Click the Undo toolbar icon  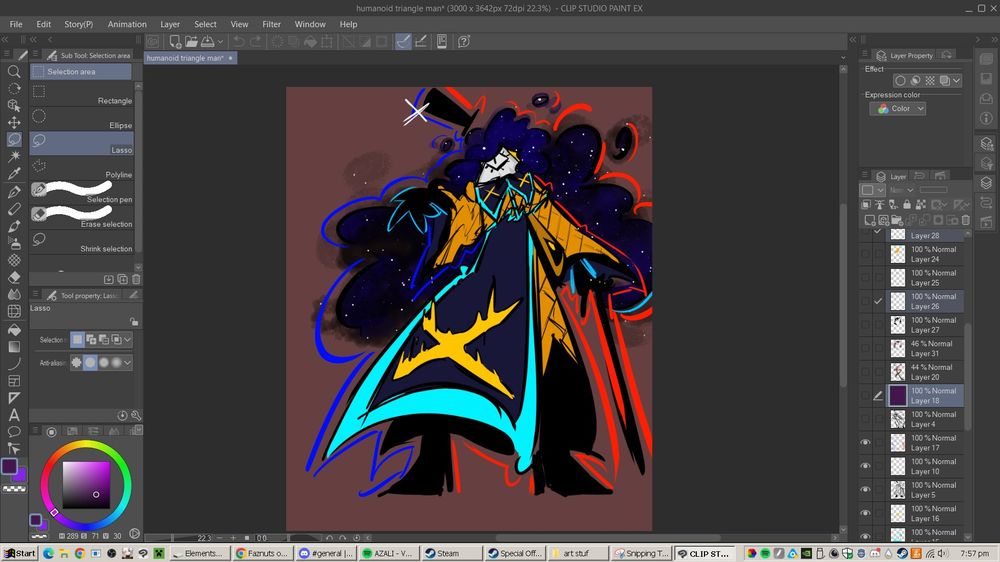239,41
